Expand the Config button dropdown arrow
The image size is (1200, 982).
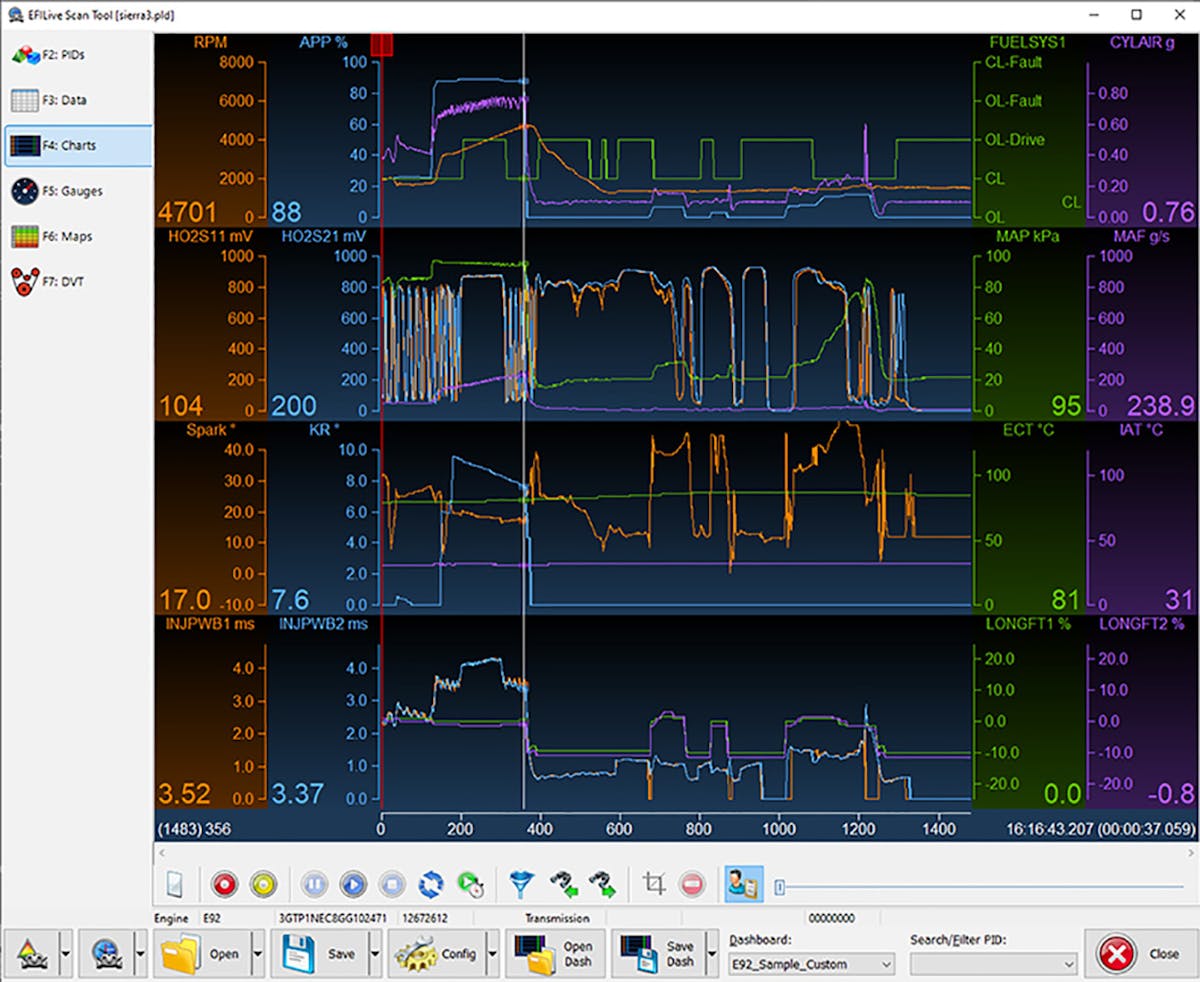point(493,954)
